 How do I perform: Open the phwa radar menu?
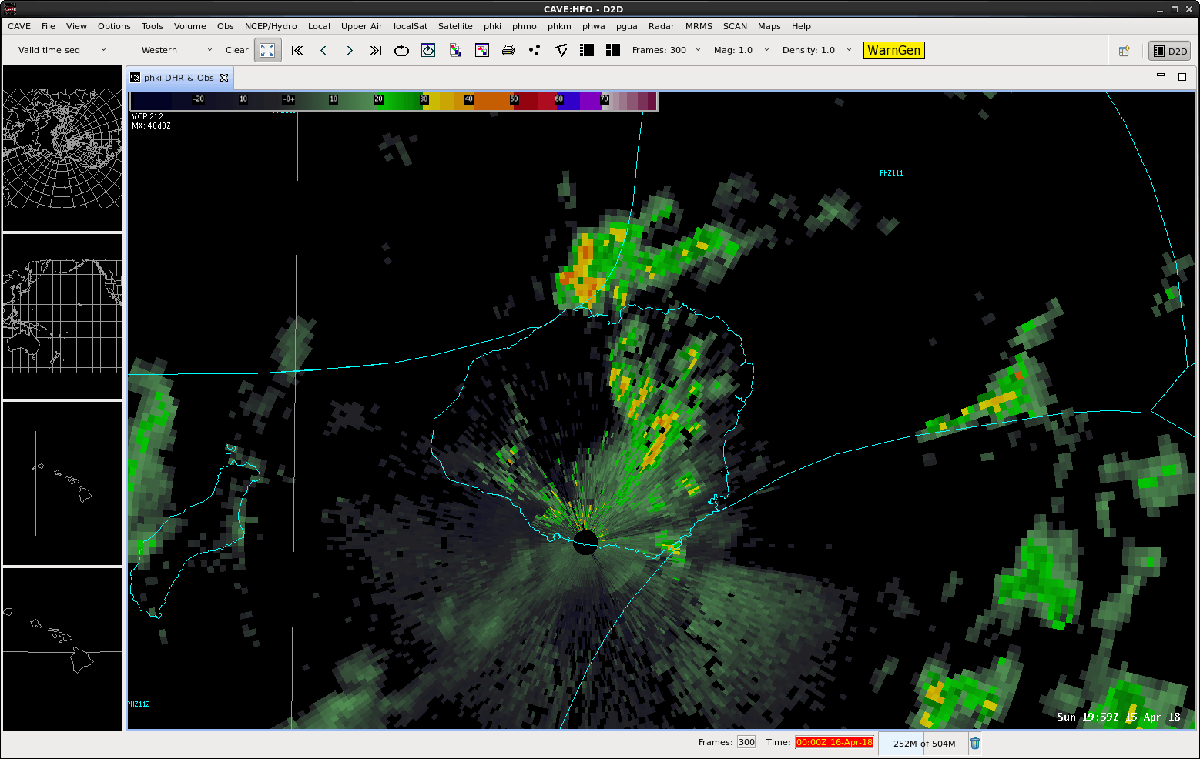coord(594,26)
